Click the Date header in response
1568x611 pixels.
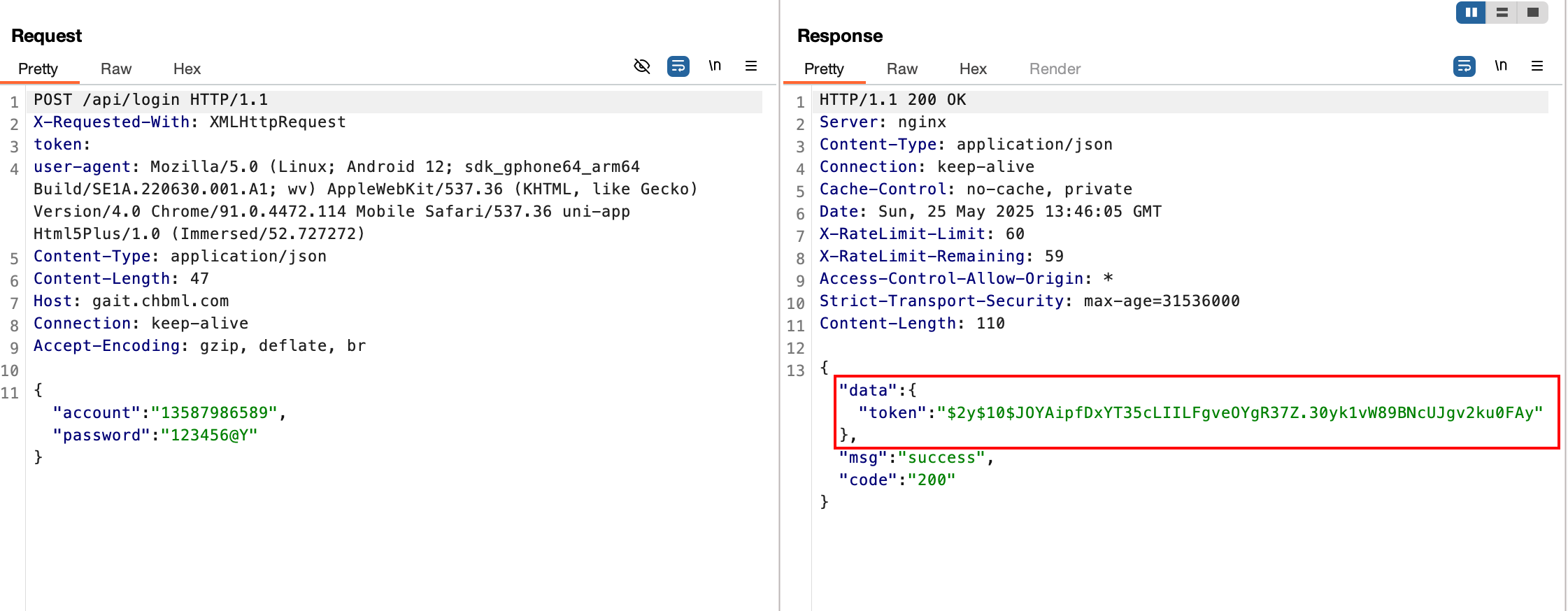(991, 212)
